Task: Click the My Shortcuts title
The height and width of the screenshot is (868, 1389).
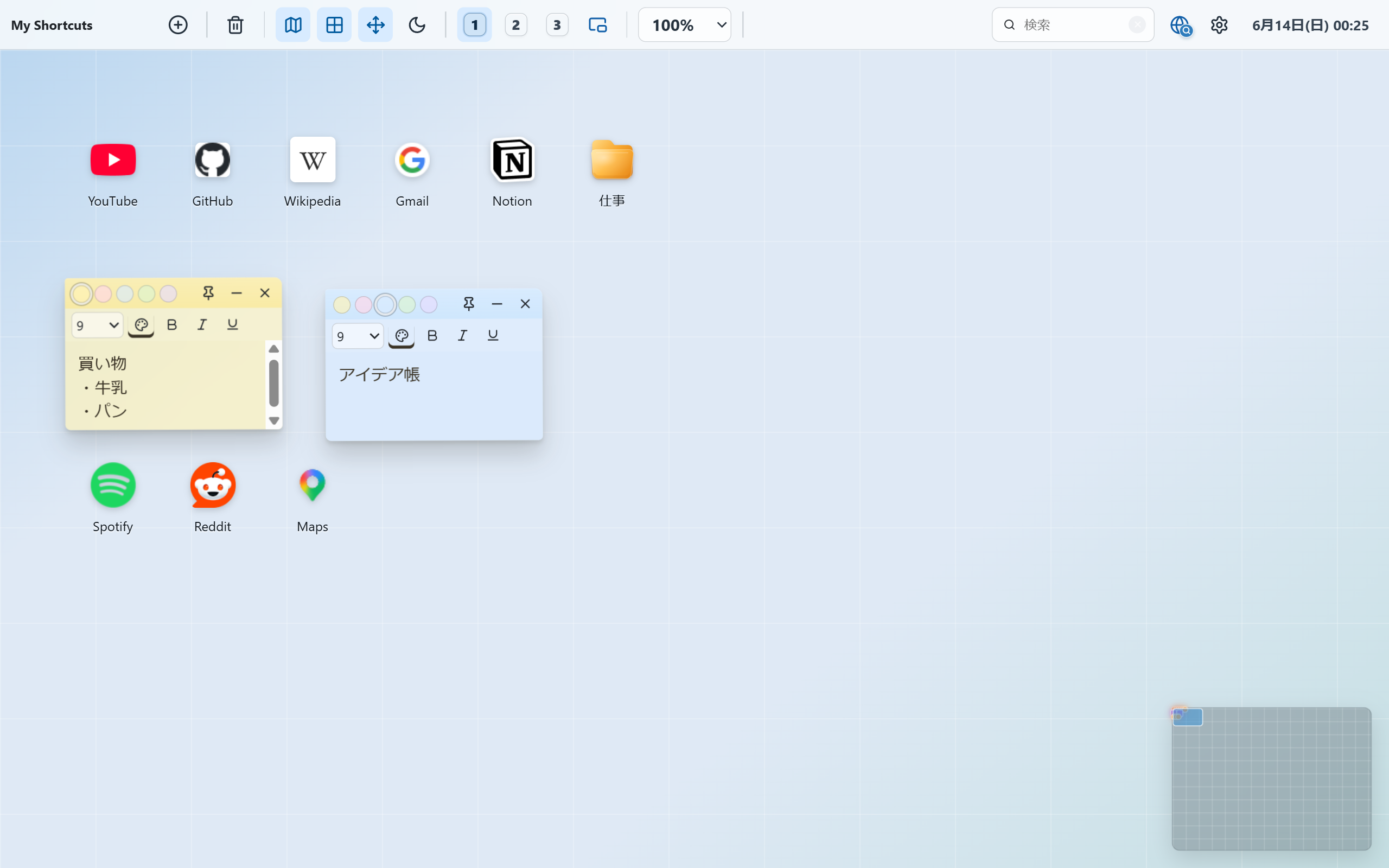Action: (x=52, y=25)
